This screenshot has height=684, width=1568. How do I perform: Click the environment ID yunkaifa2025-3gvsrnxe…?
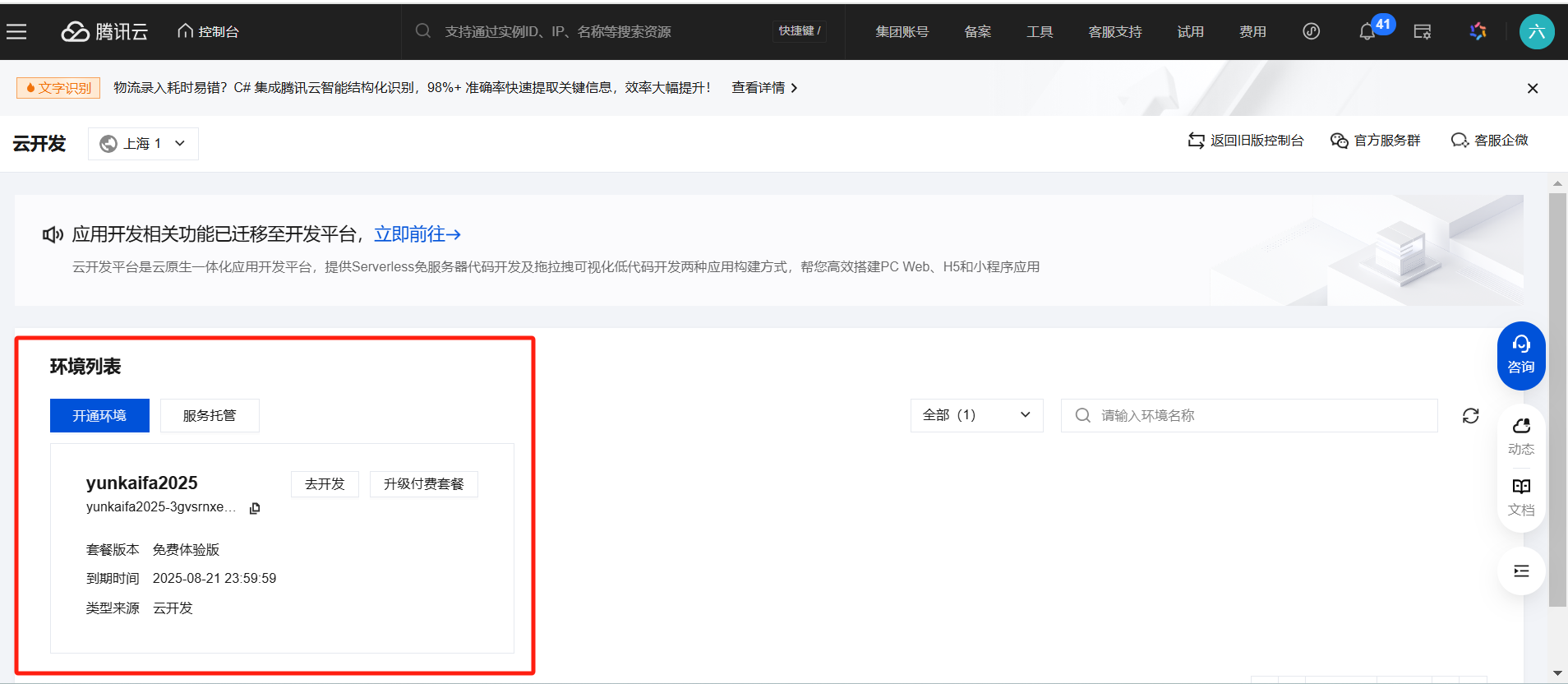click(x=161, y=507)
